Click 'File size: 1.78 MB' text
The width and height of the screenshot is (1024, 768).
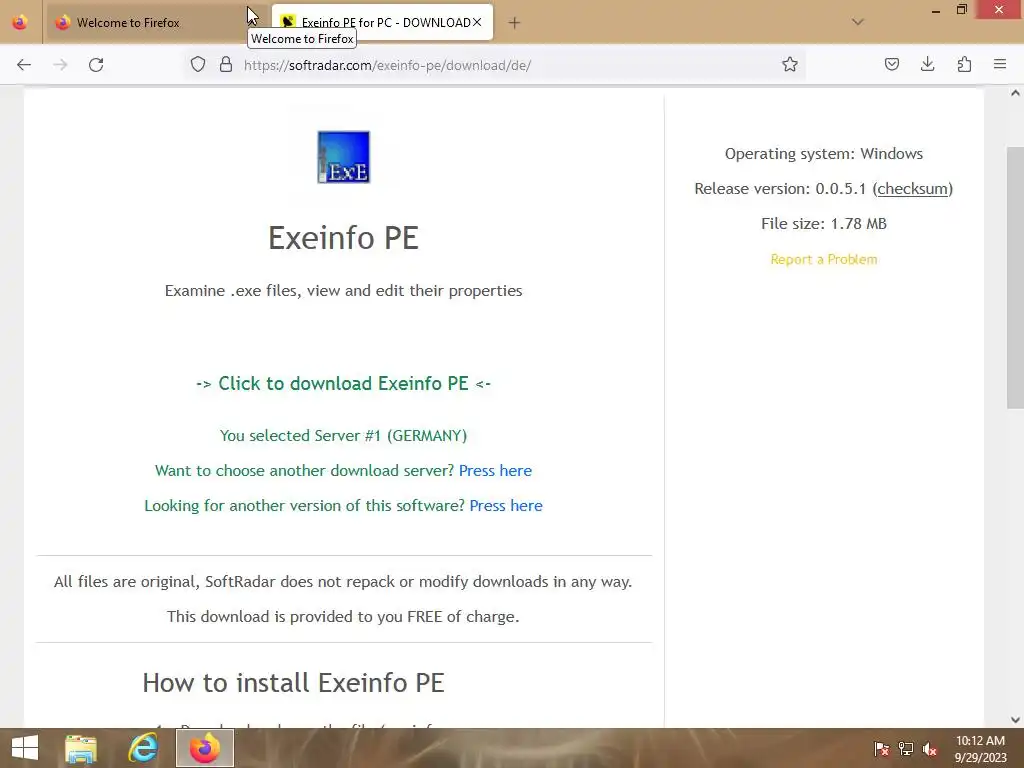(x=824, y=224)
